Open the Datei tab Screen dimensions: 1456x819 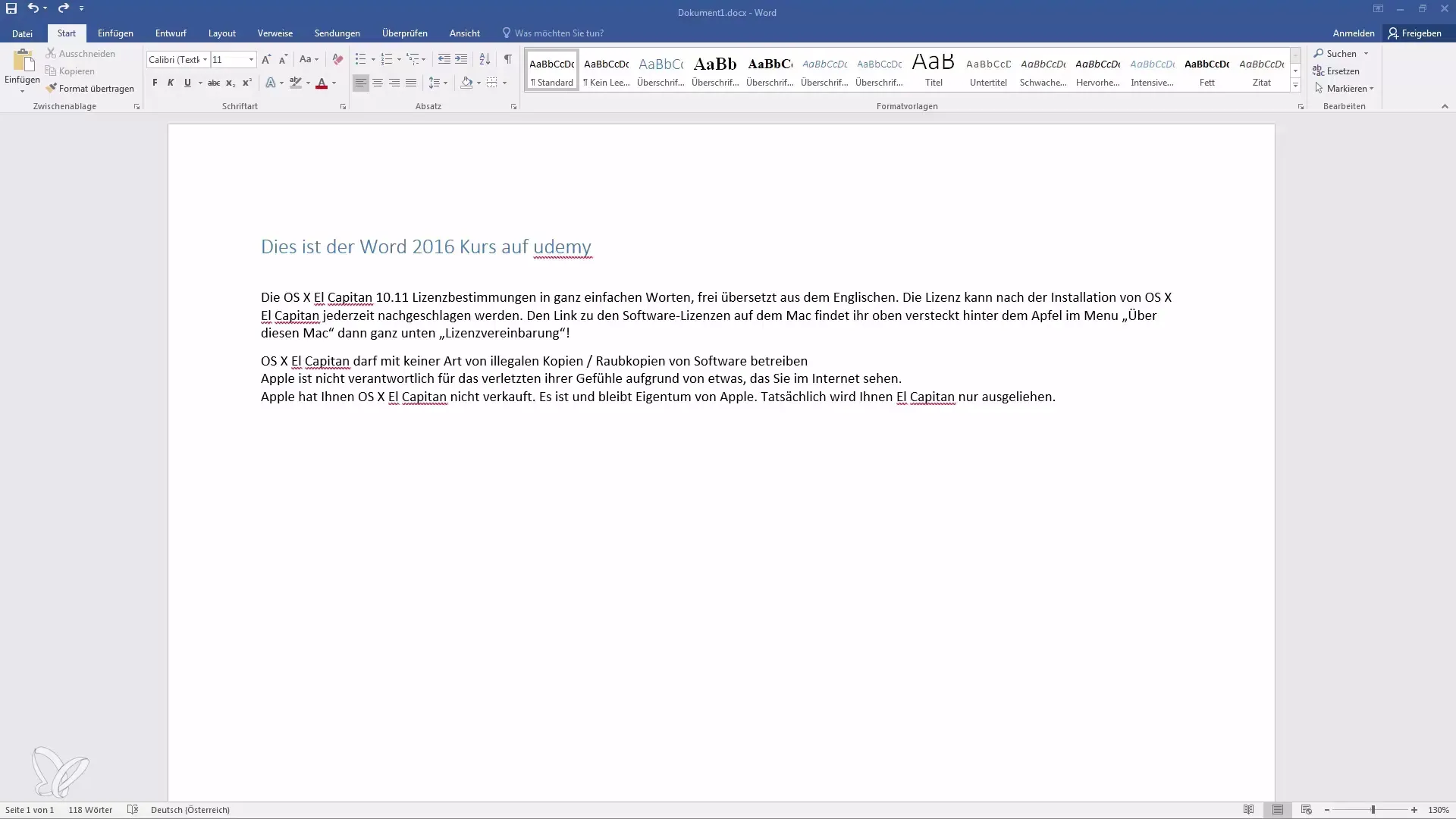[22, 33]
